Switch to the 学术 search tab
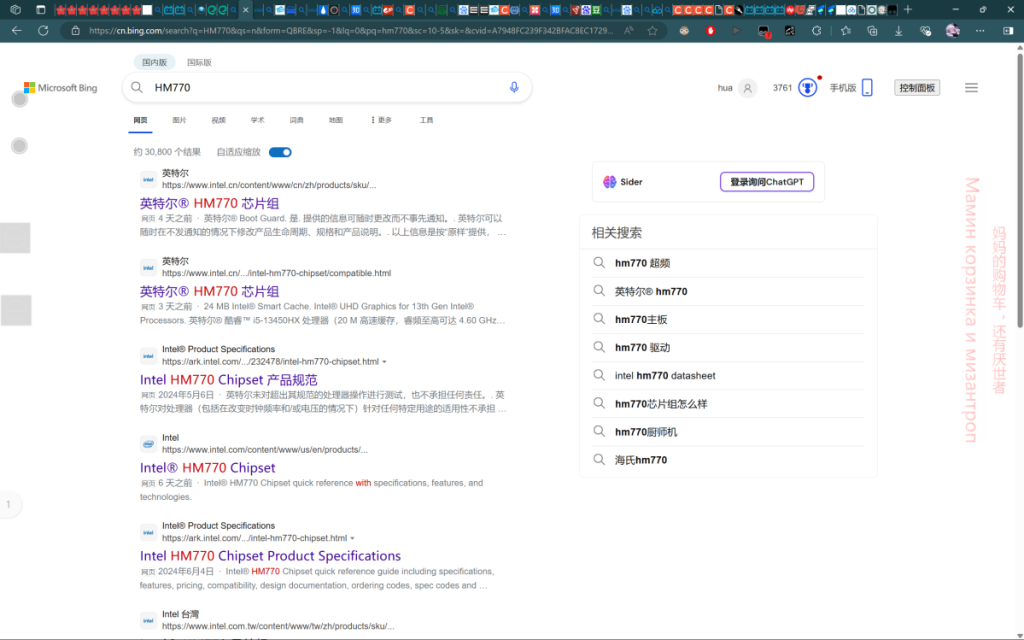Screen dimensions: 1024x640 click(x=258, y=120)
